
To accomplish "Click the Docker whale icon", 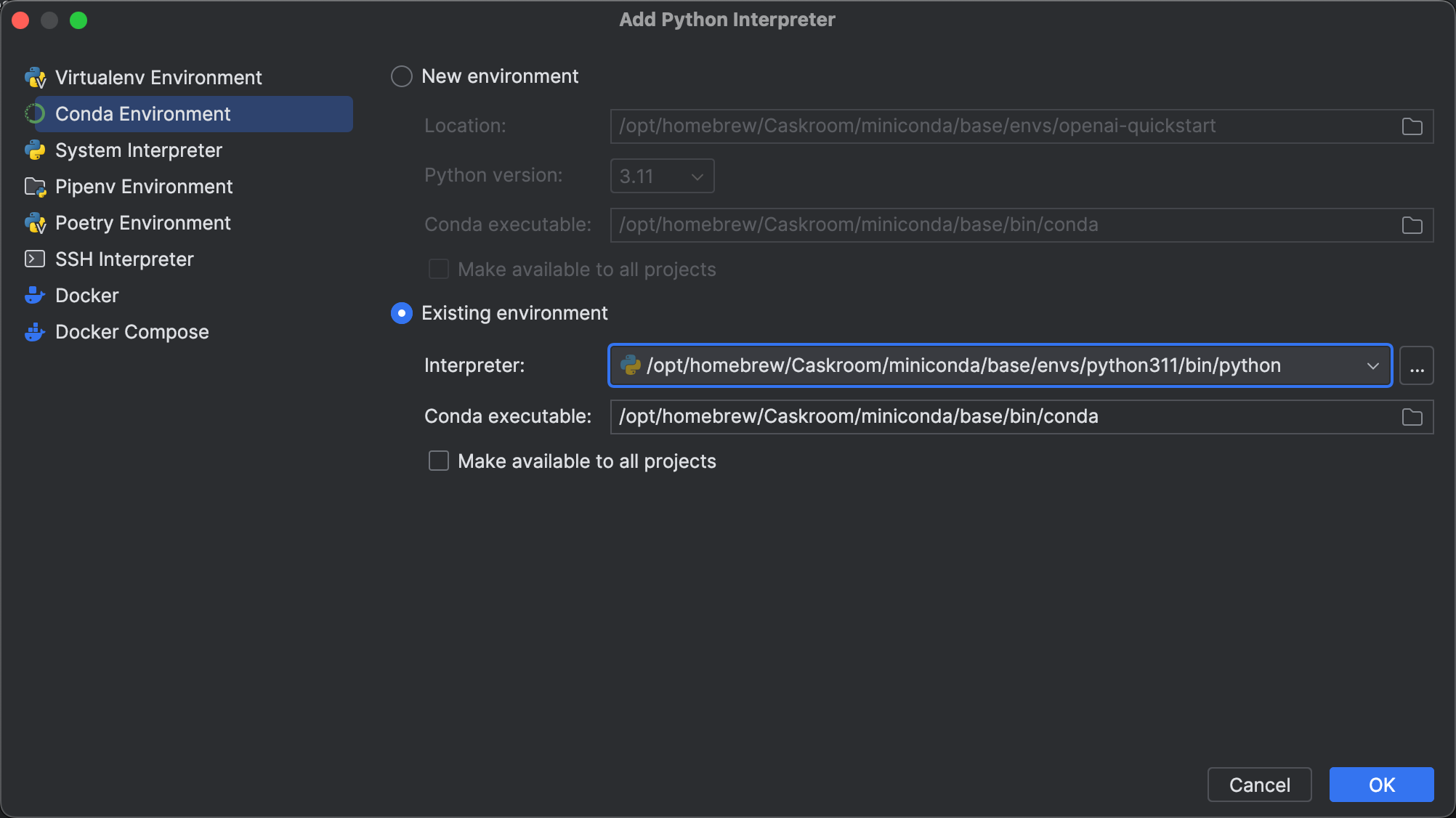I will 35,296.
